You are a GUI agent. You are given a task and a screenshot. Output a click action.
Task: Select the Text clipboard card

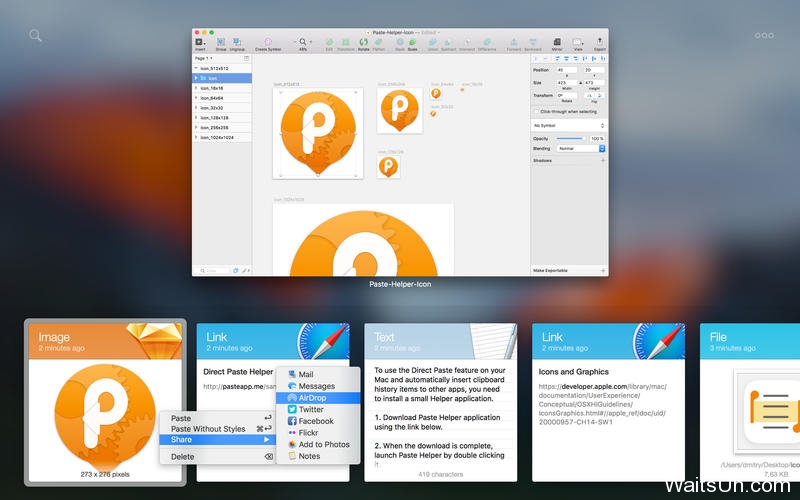click(440, 403)
